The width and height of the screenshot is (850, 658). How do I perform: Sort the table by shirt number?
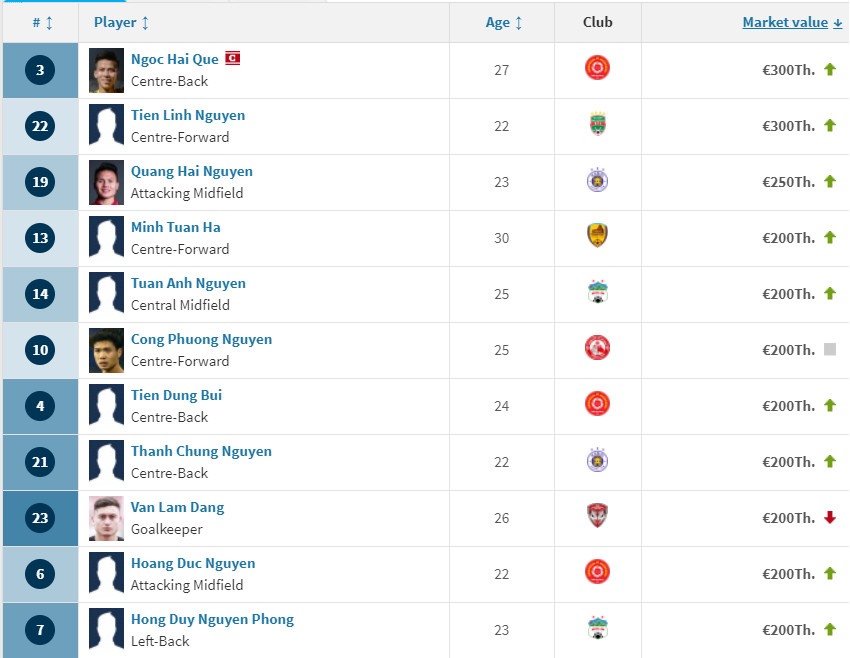(42, 23)
